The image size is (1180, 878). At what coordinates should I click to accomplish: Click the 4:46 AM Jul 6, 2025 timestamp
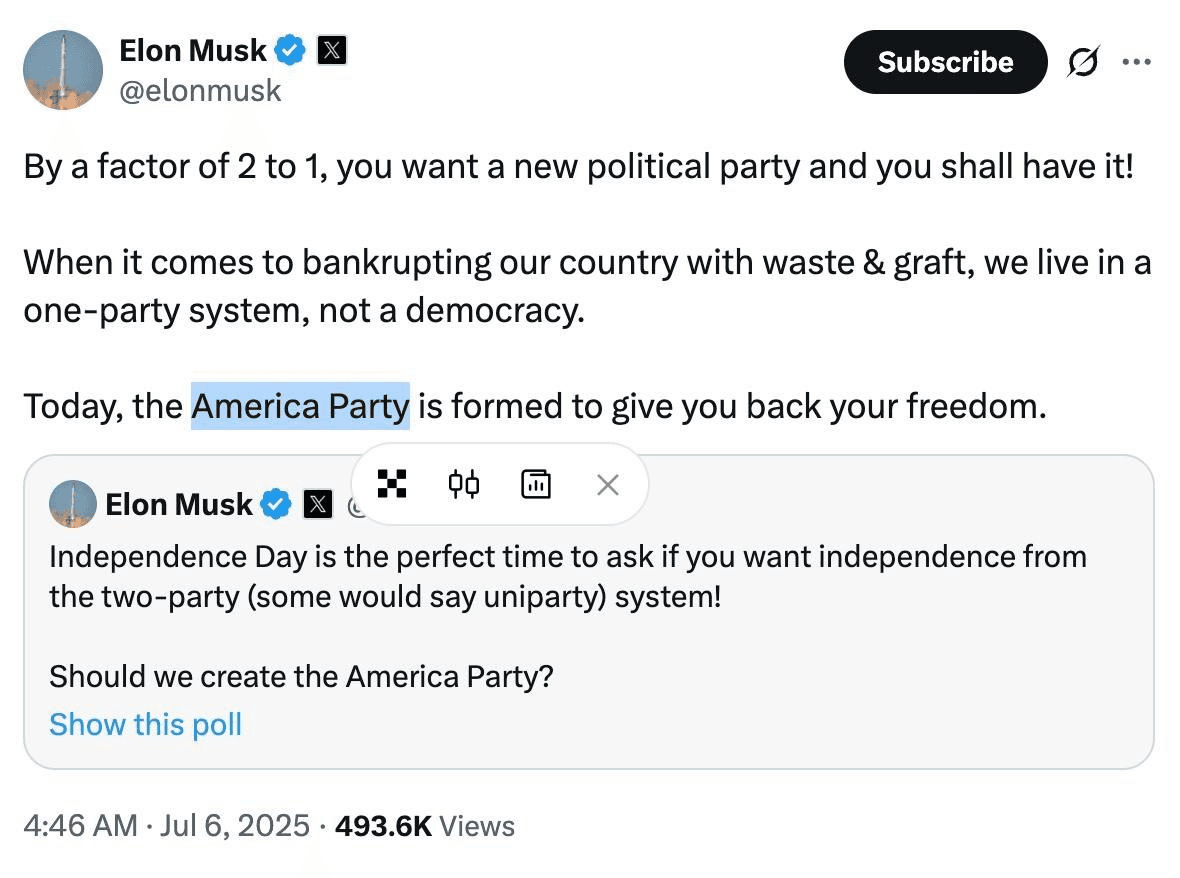point(166,826)
